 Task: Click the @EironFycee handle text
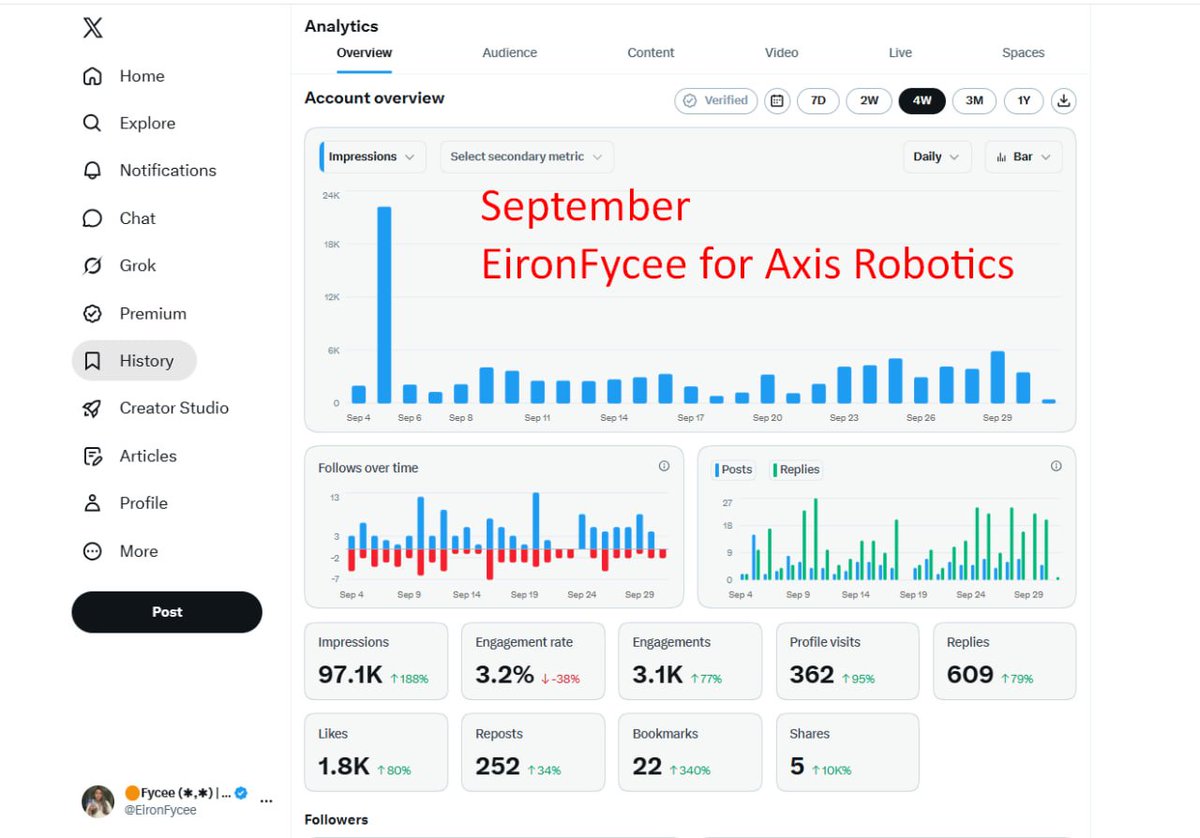click(x=160, y=810)
